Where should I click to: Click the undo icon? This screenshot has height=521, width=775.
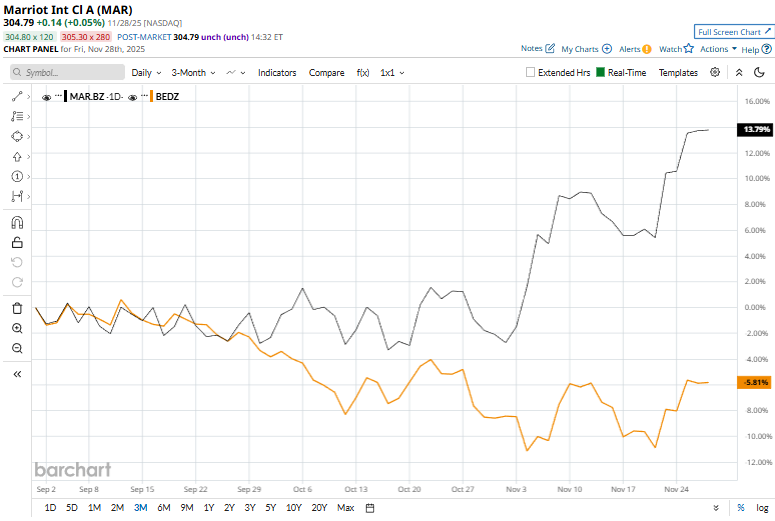tap(17, 262)
